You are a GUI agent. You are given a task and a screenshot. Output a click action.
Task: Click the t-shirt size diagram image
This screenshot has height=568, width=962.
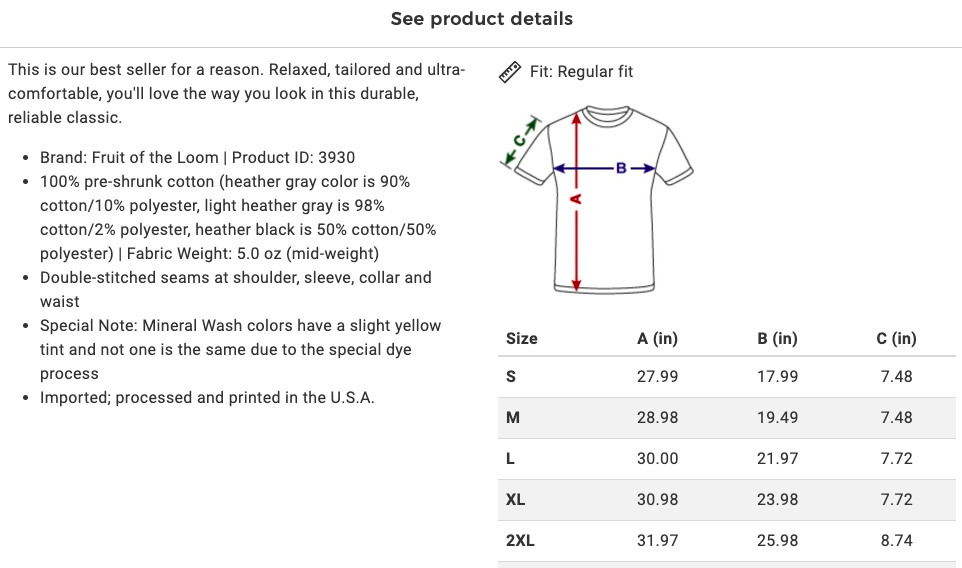click(599, 200)
